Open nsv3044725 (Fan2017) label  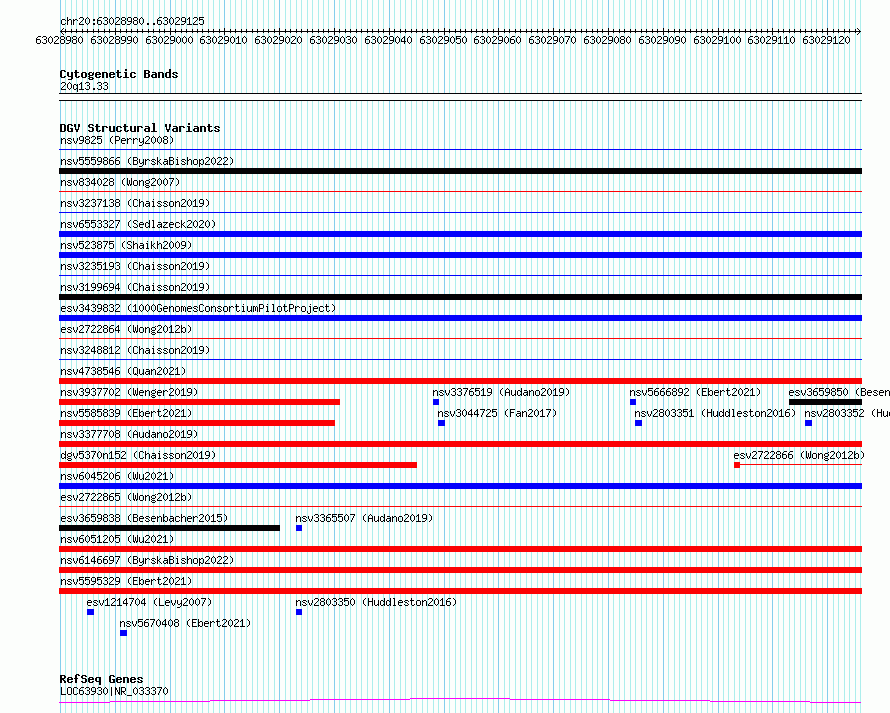pyautogui.click(x=497, y=413)
